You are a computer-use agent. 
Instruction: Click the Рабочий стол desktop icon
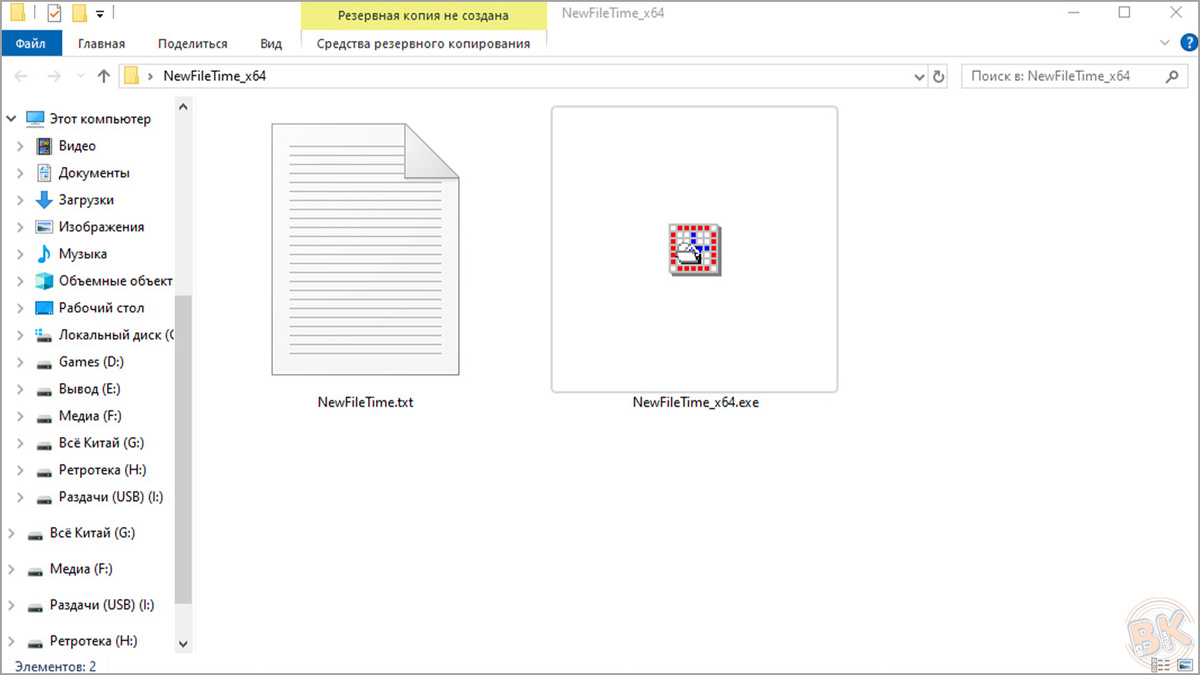click(x=44, y=308)
